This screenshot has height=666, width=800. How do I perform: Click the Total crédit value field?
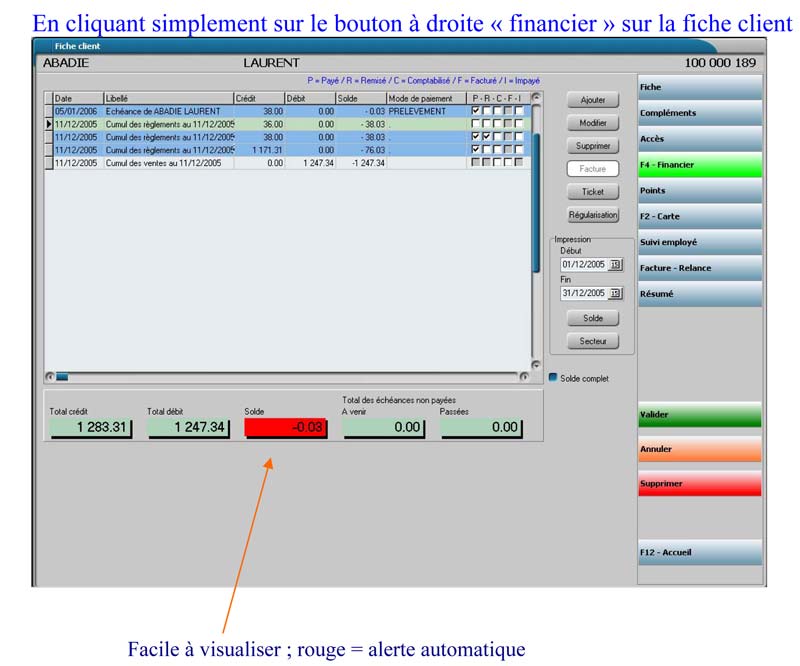91,428
